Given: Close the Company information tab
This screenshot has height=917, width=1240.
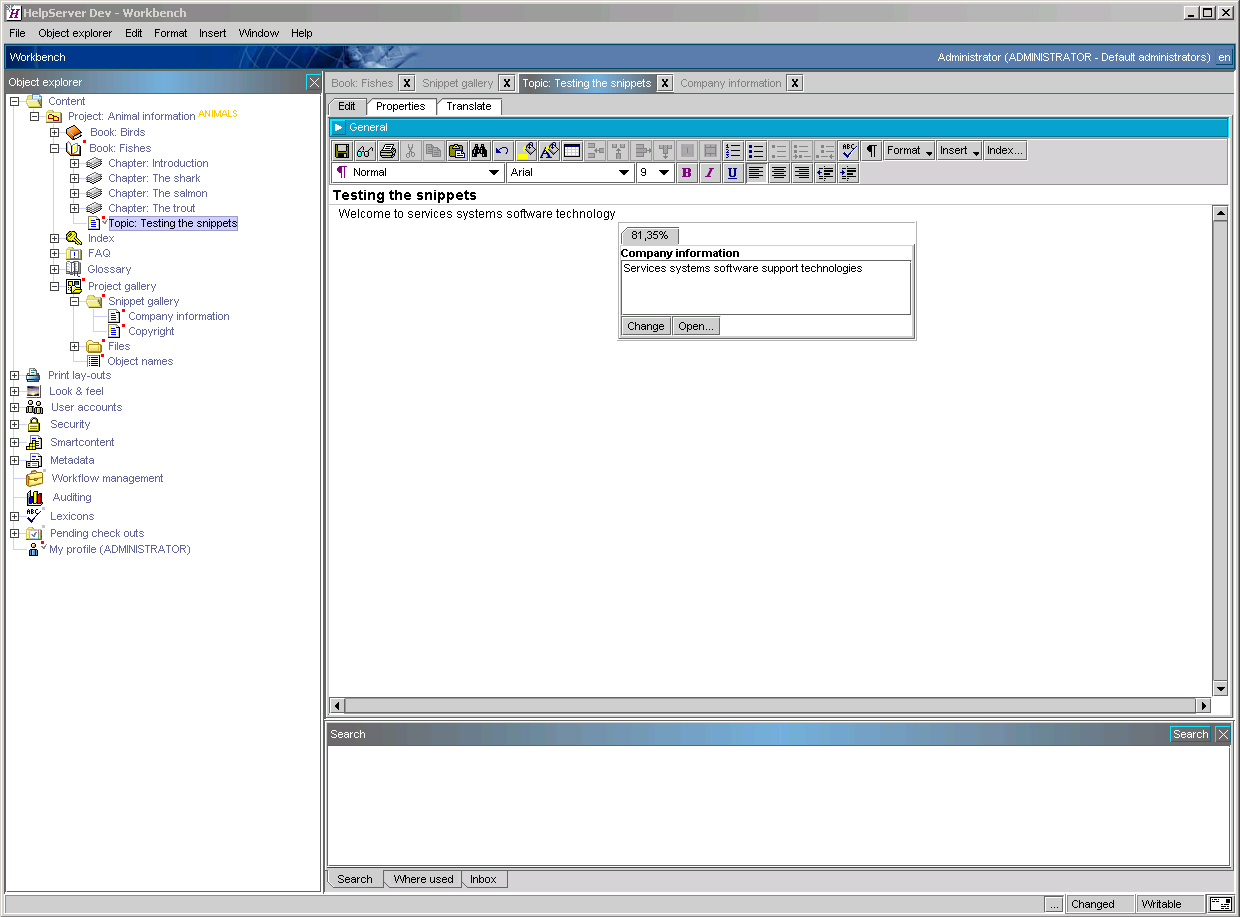Looking at the screenshot, I should click(x=794, y=83).
